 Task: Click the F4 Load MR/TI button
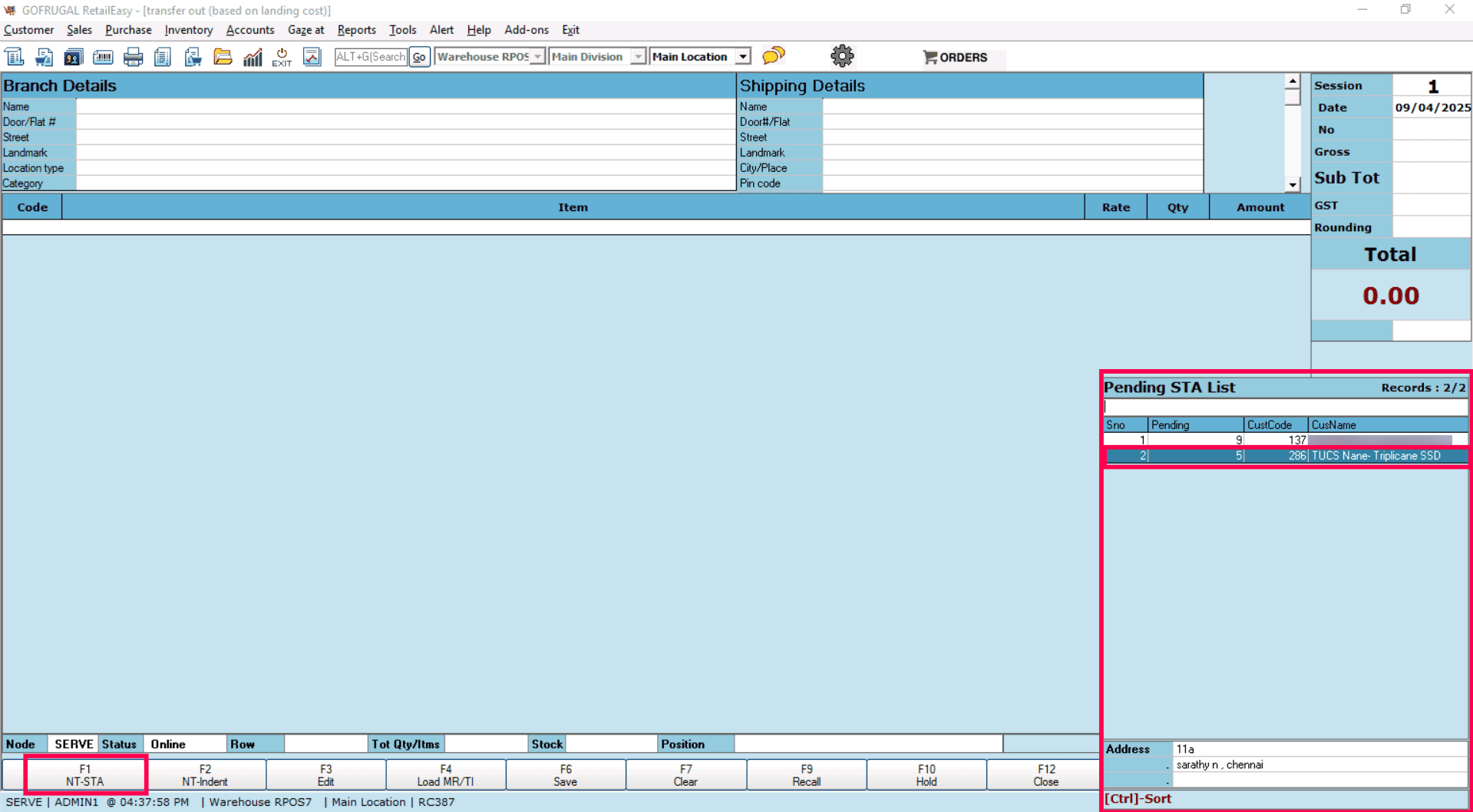pos(446,775)
